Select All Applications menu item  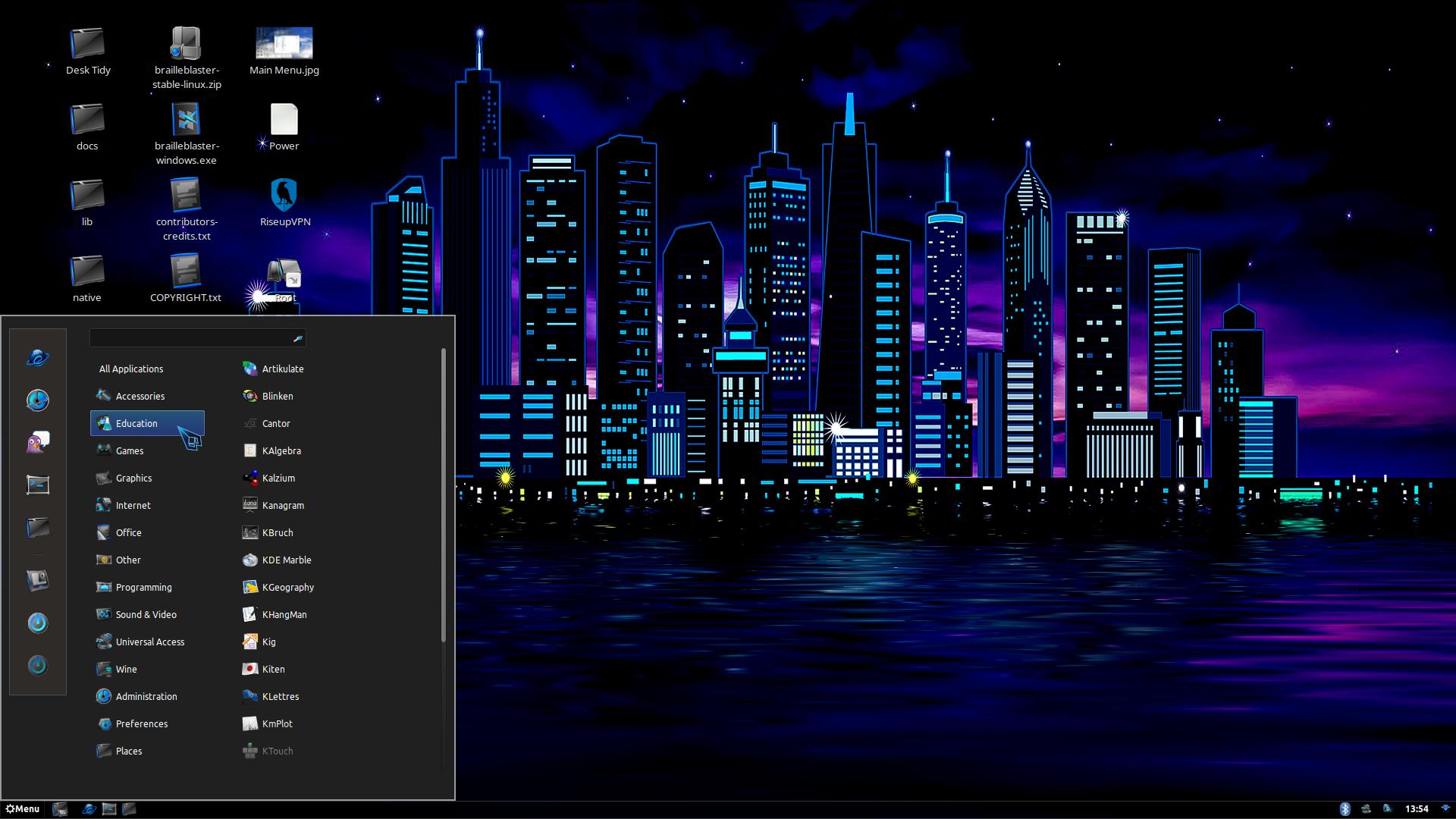pyautogui.click(x=131, y=368)
